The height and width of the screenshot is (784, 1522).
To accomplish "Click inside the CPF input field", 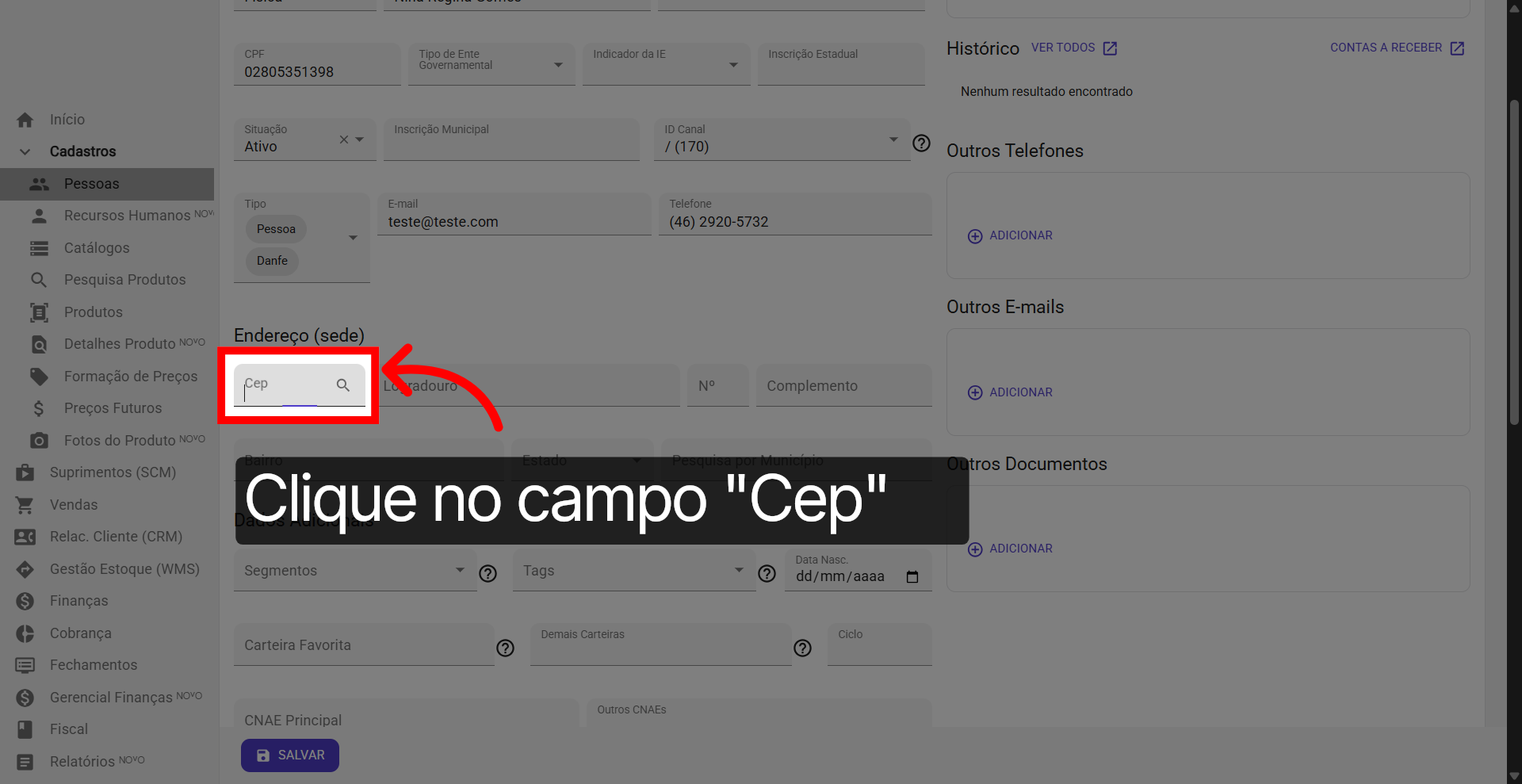I will 316,71.
